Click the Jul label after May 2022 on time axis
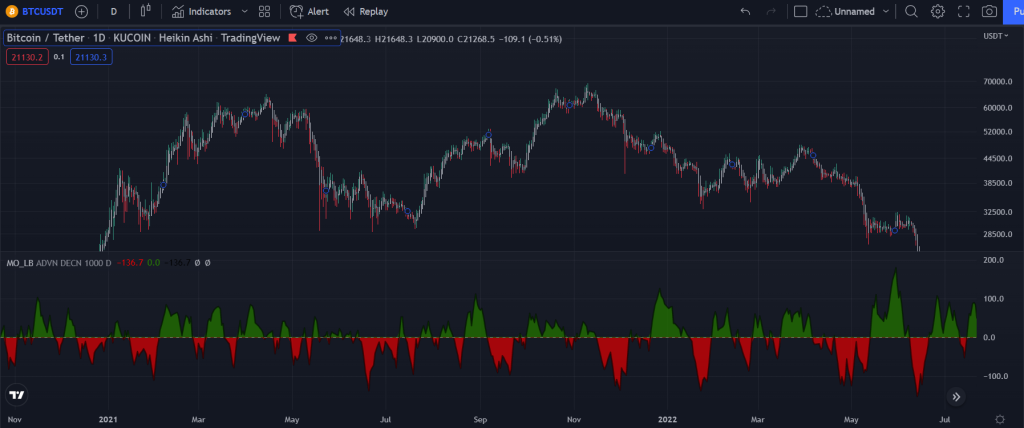 (944, 418)
